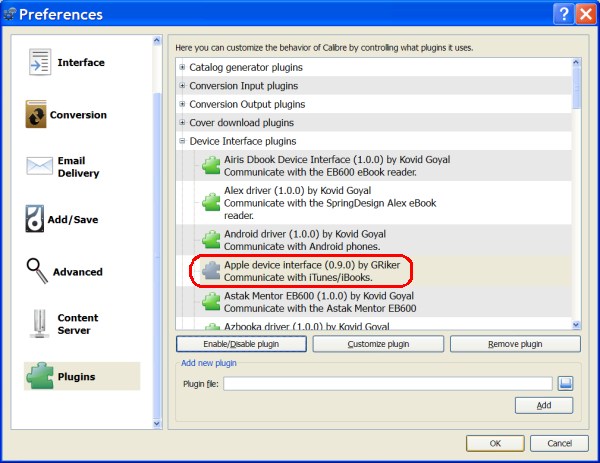The image size is (600, 463).
Task: Click the Android driver plugin puzzle icon
Action: [211, 240]
